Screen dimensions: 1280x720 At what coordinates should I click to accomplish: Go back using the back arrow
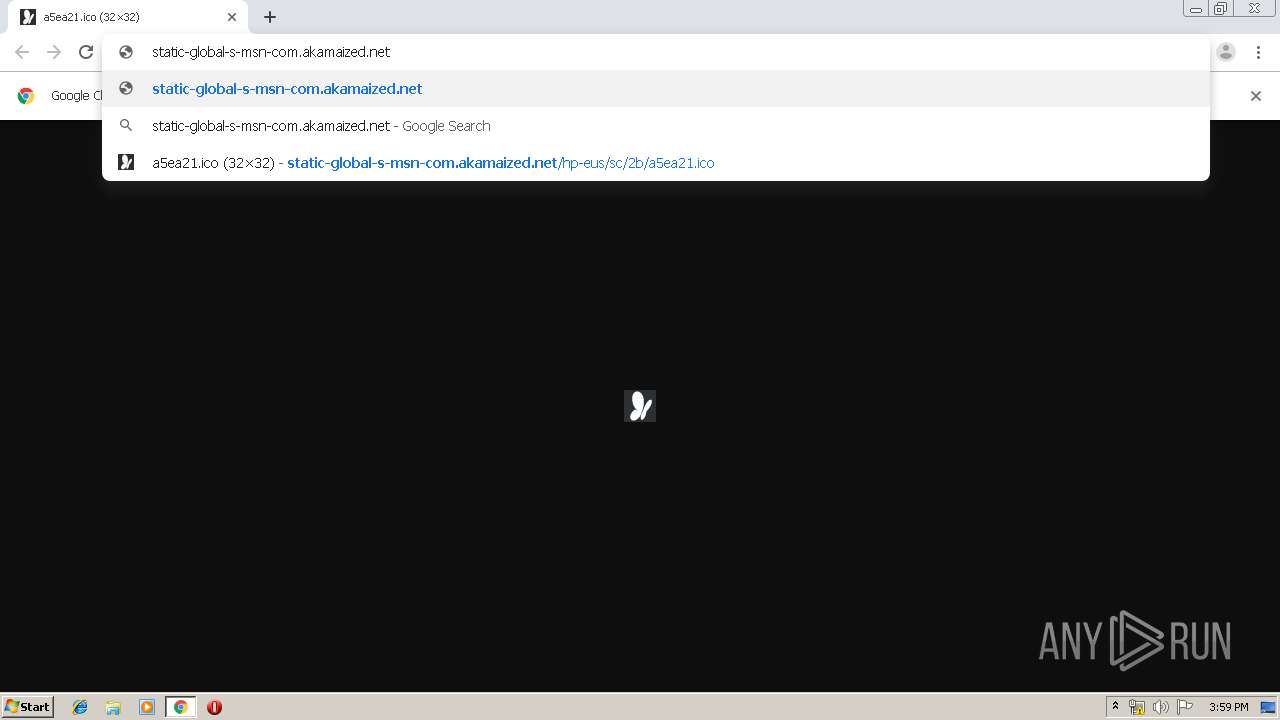click(x=22, y=52)
